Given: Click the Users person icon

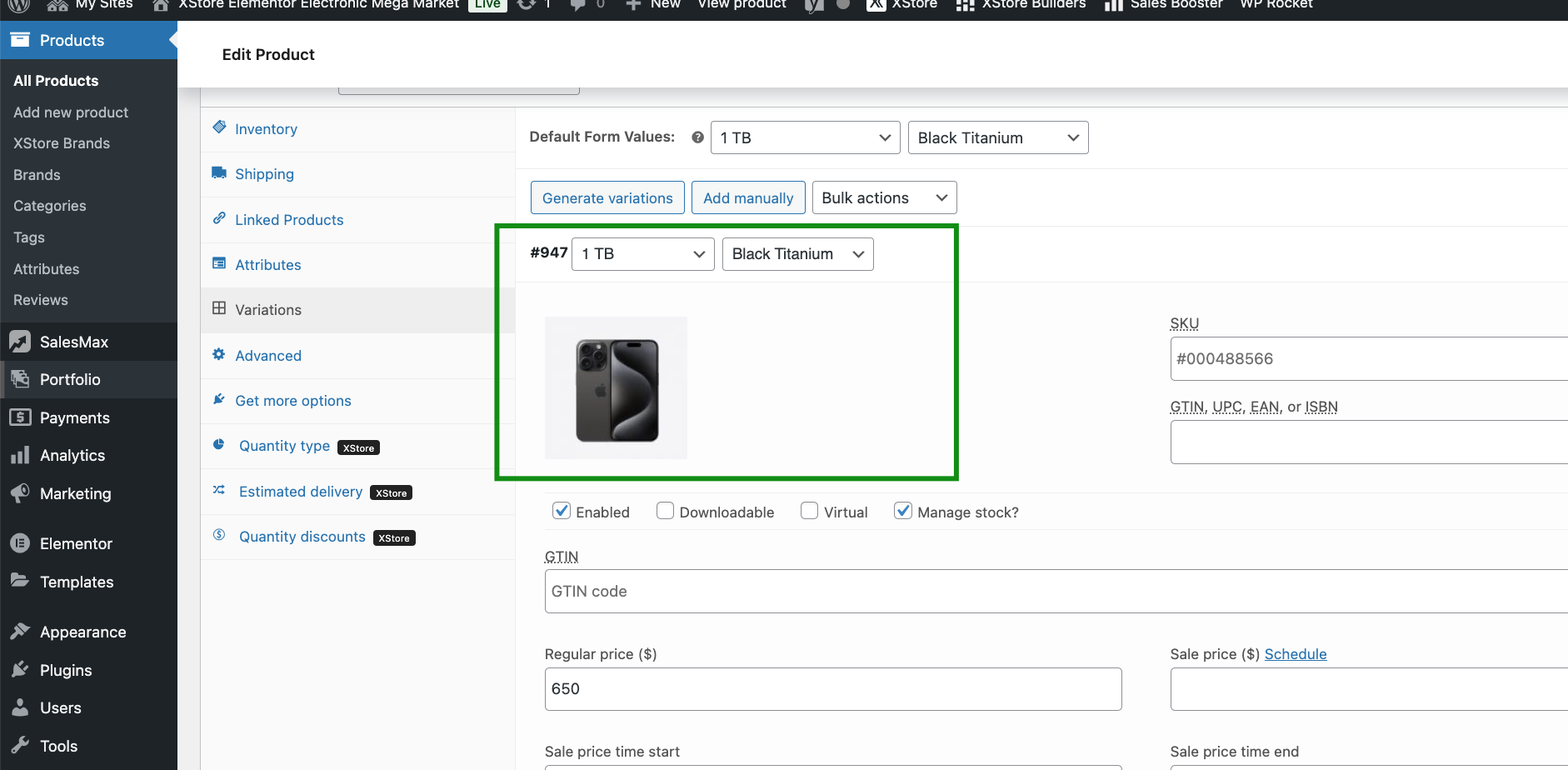Looking at the screenshot, I should click(x=20, y=707).
